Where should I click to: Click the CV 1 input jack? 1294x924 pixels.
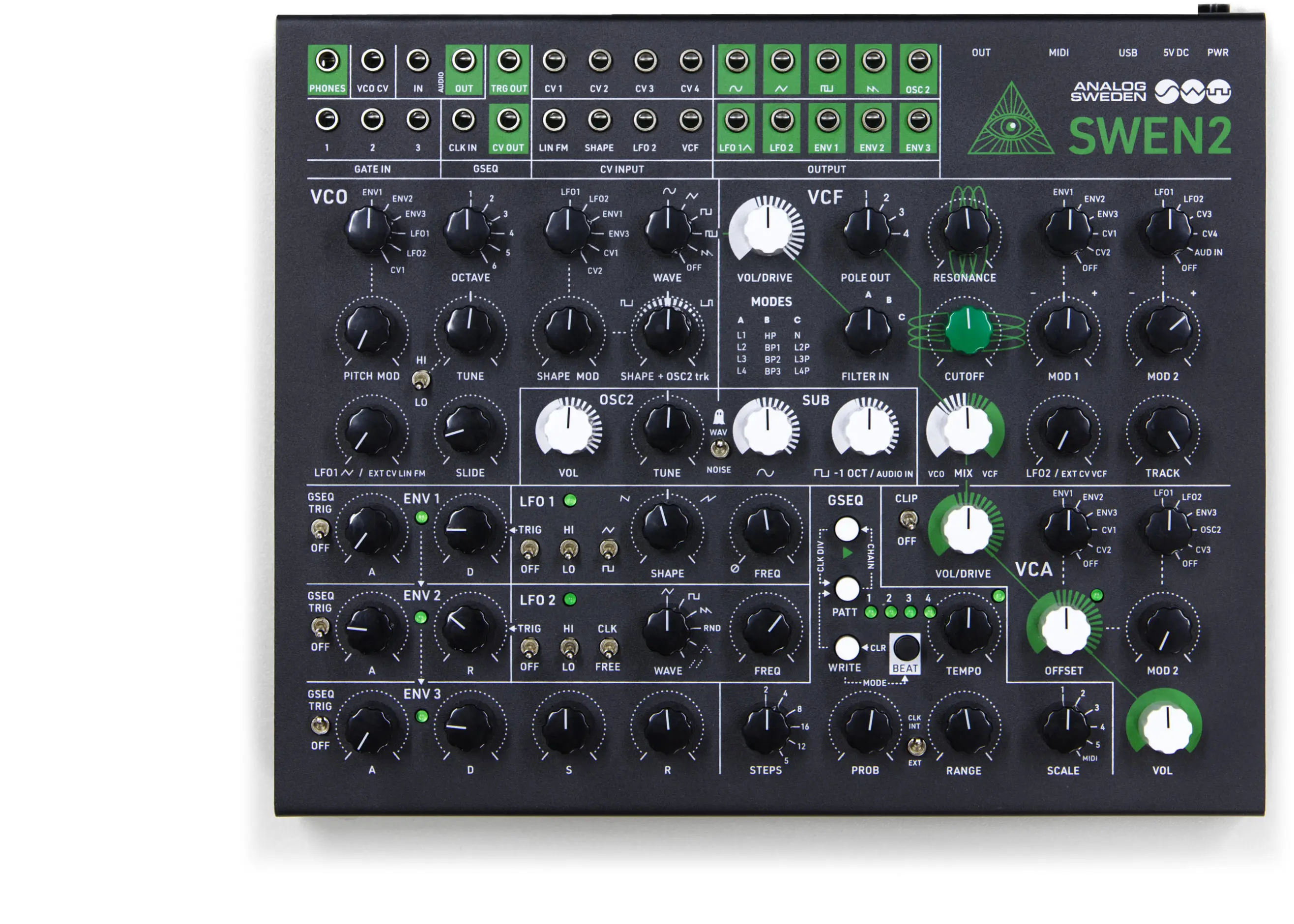point(554,61)
